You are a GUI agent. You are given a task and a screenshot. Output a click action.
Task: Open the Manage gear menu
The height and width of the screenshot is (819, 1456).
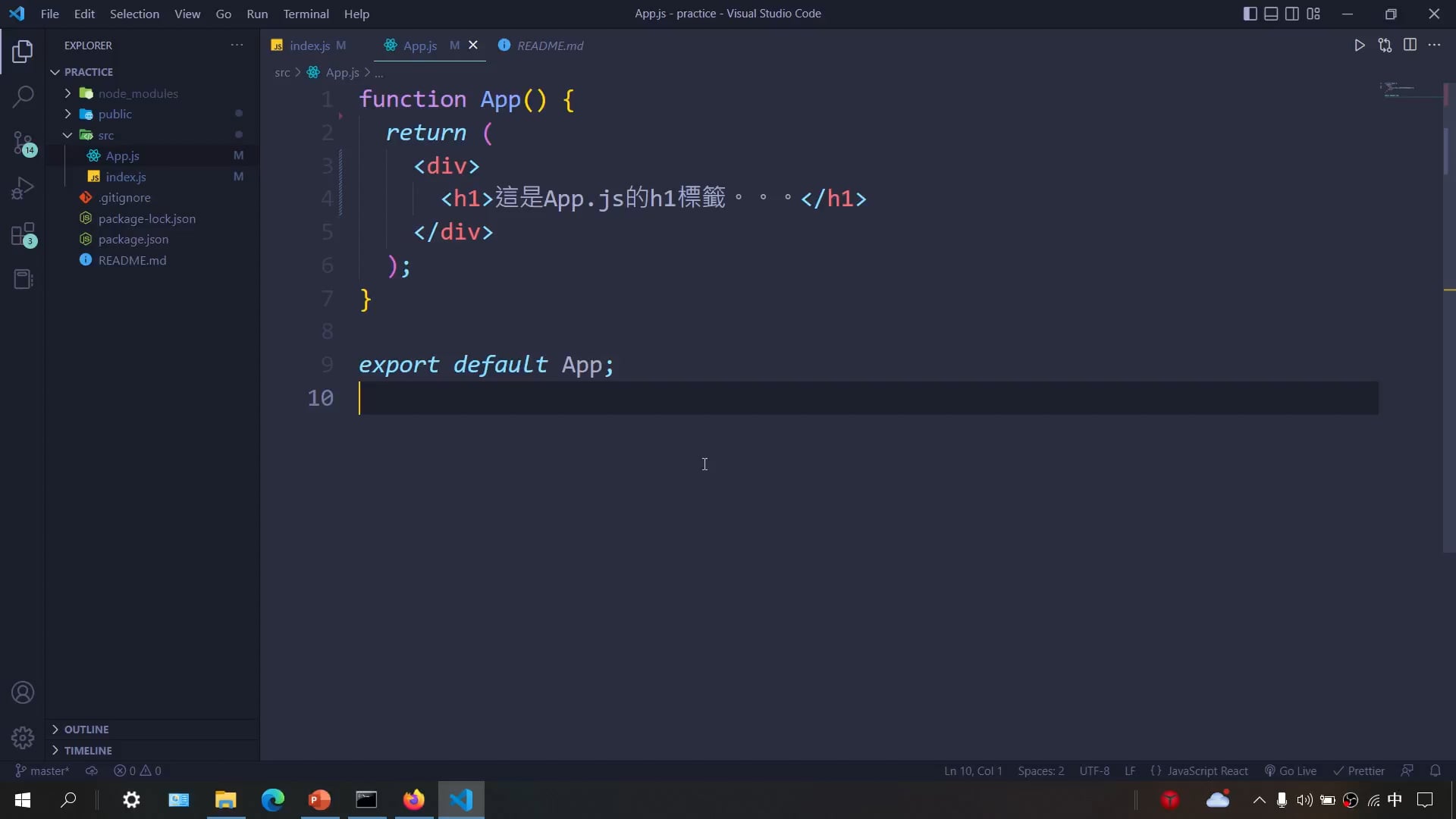23,737
